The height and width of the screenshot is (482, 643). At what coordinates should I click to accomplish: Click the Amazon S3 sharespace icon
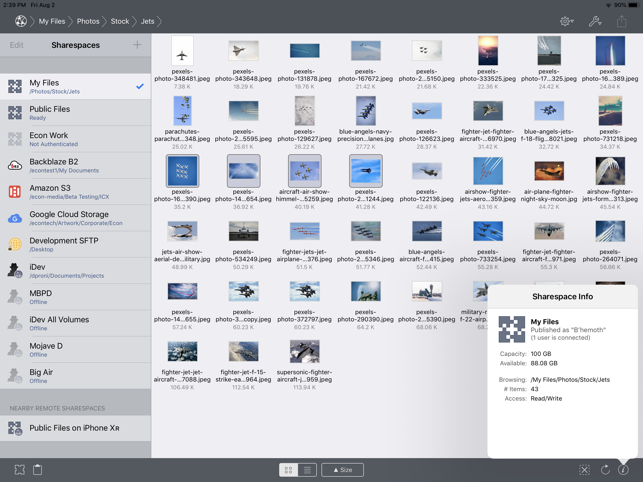coord(15,192)
